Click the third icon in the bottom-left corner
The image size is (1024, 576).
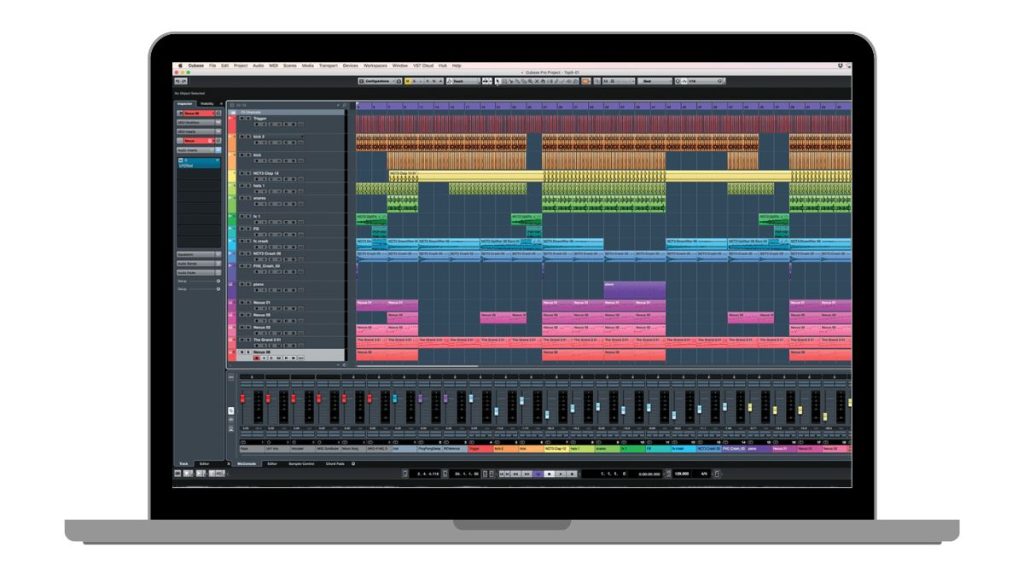click(x=200, y=473)
